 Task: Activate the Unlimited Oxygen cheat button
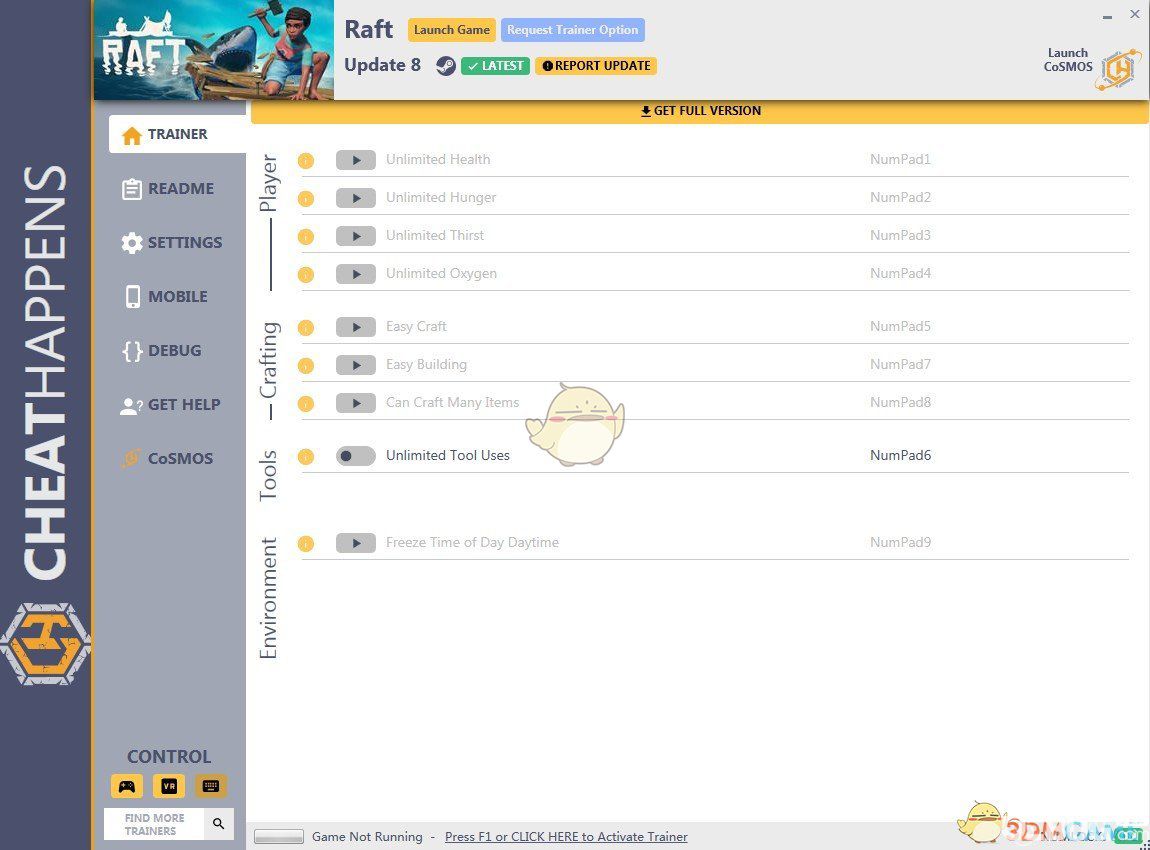(356, 274)
